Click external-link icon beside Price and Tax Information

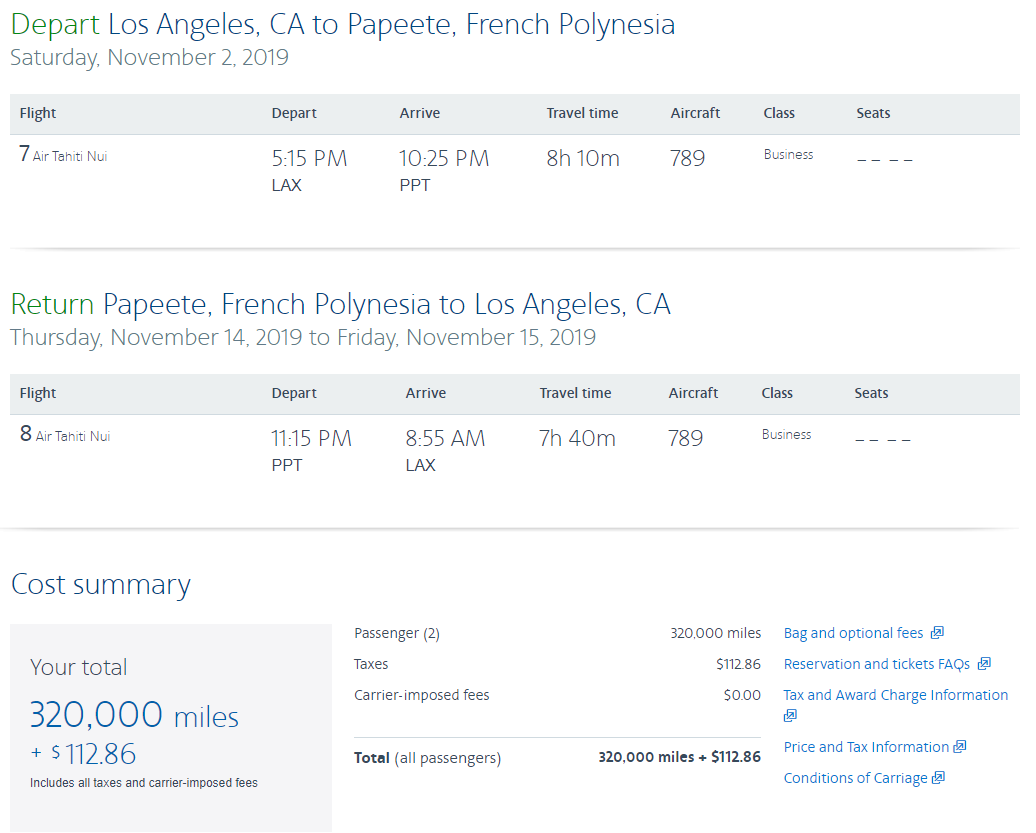pyautogui.click(x=960, y=747)
